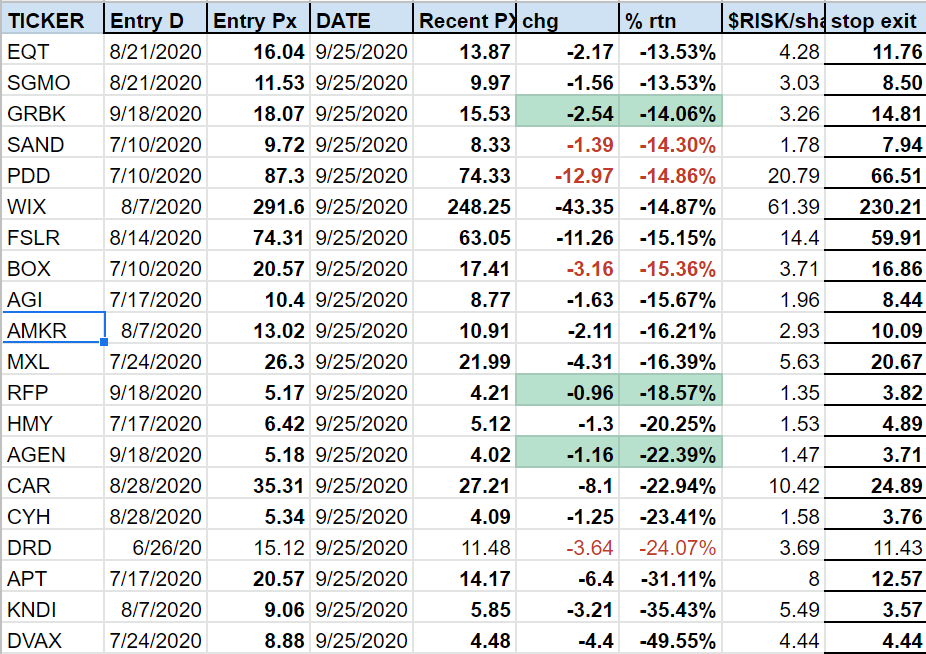This screenshot has height=654, width=926.
Task: Click the SAND ticker cell
Action: pyautogui.click(x=53, y=144)
